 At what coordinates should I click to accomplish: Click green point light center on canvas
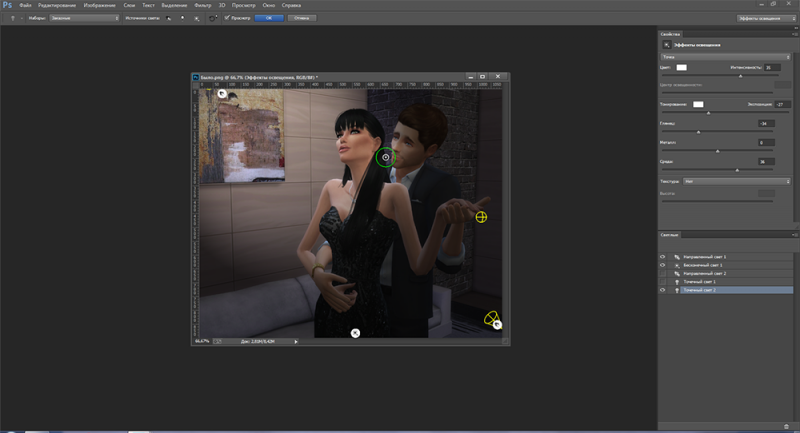coord(386,157)
